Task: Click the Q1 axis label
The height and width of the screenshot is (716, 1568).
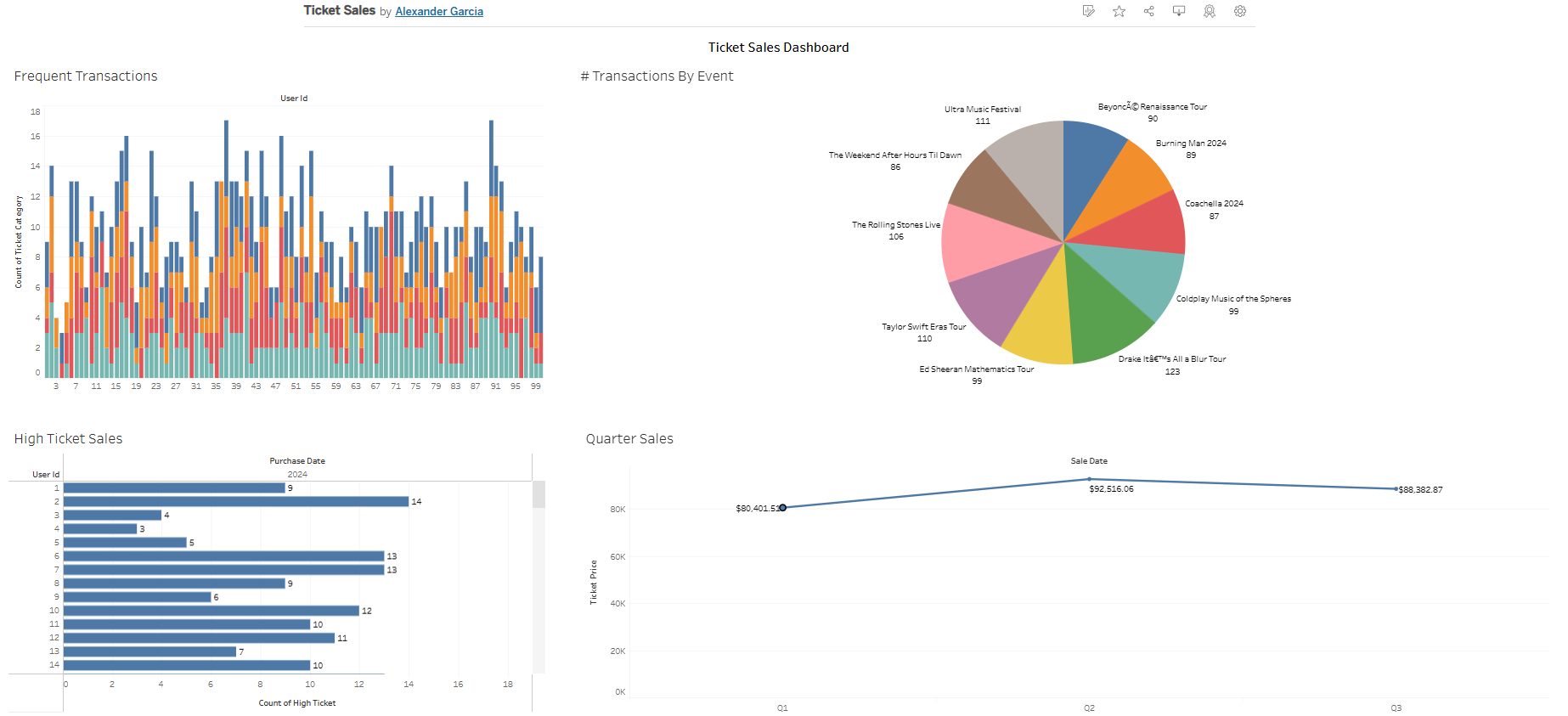Action: tap(782, 708)
